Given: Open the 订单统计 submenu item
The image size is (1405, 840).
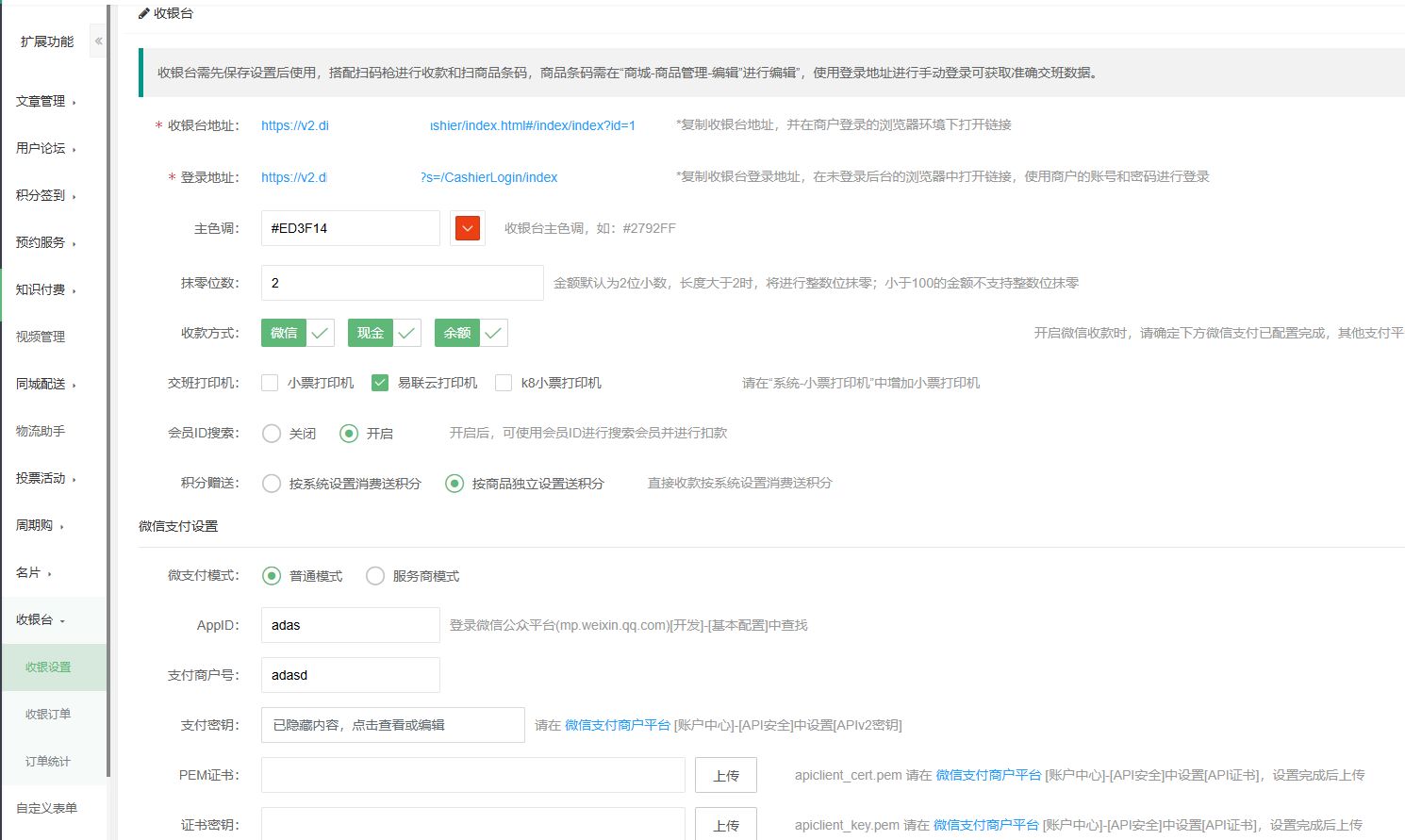Looking at the screenshot, I should click(x=48, y=761).
